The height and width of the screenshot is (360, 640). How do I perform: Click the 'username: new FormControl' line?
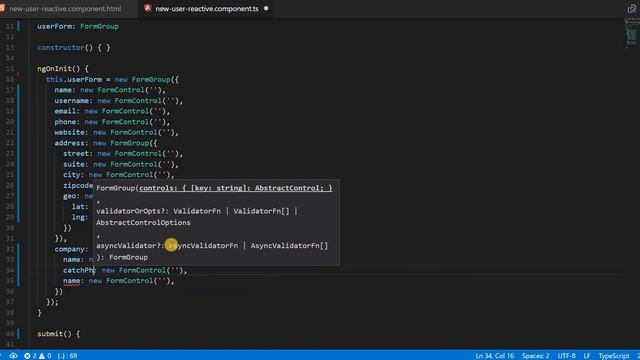tap(119, 101)
